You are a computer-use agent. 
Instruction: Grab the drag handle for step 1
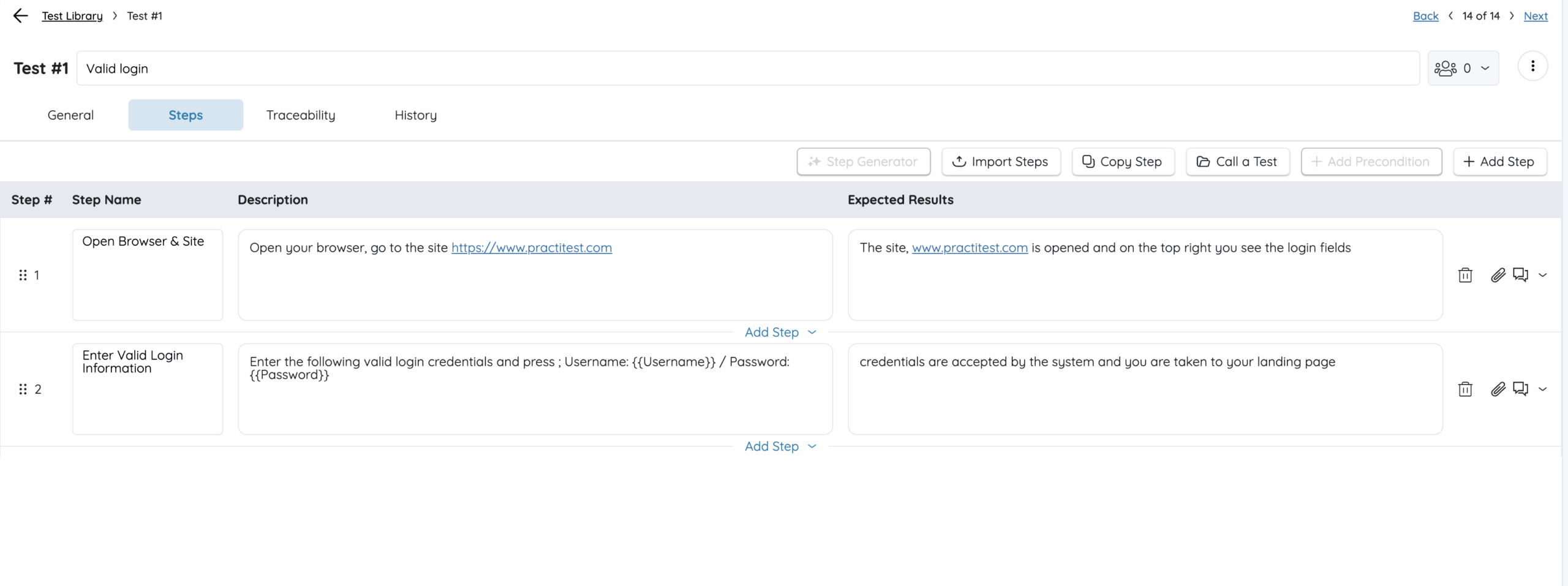tap(23, 276)
